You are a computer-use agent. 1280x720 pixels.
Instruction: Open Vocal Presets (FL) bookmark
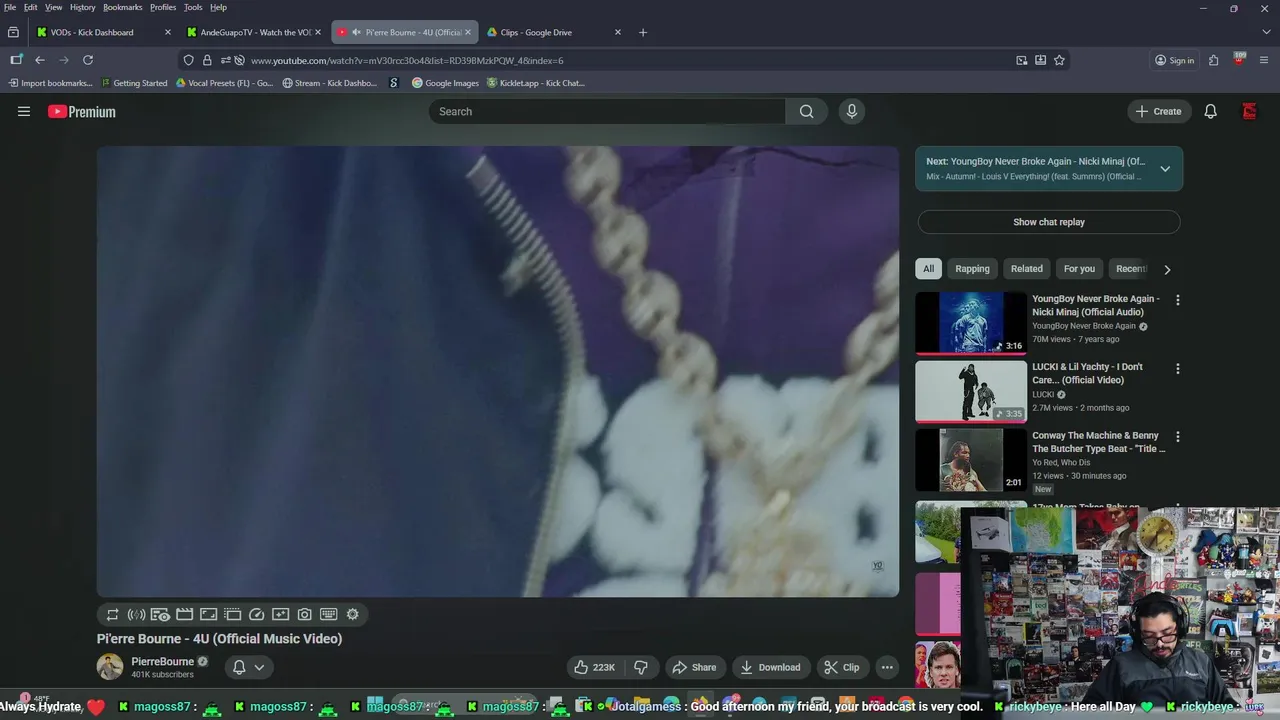(x=224, y=83)
